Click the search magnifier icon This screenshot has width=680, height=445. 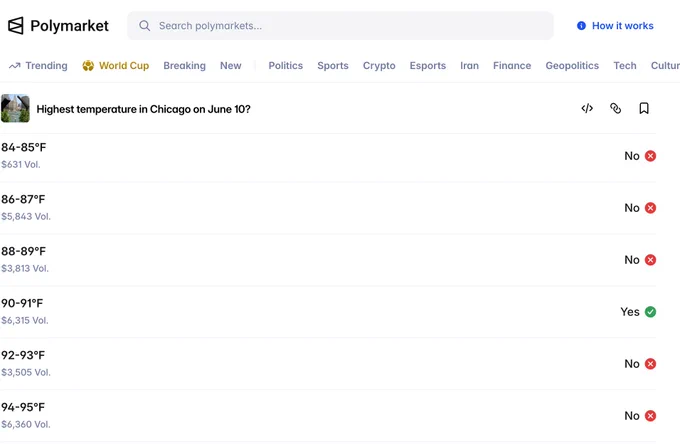coord(145,26)
